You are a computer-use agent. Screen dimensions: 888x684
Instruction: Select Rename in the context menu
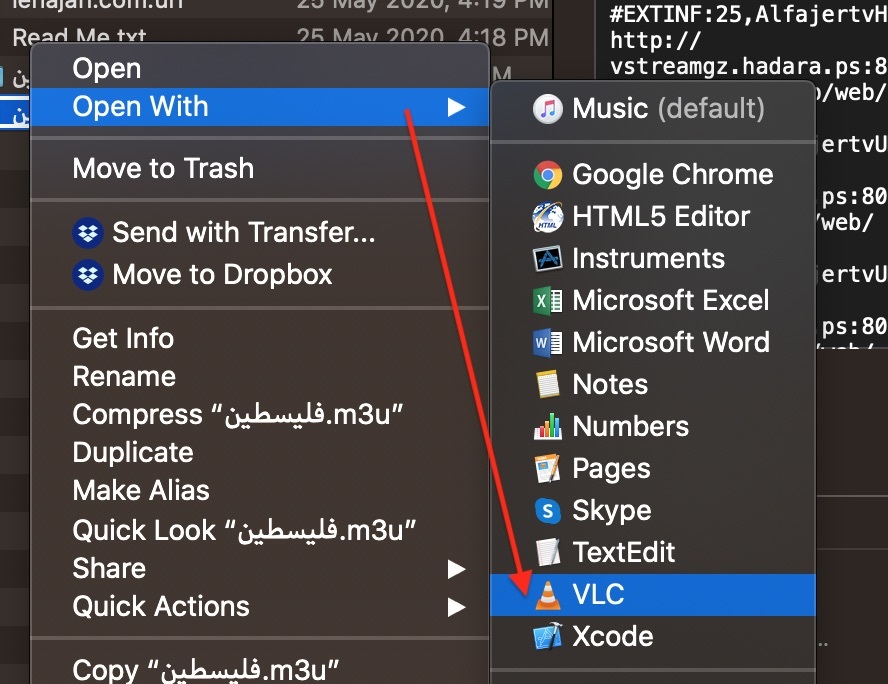tap(124, 377)
